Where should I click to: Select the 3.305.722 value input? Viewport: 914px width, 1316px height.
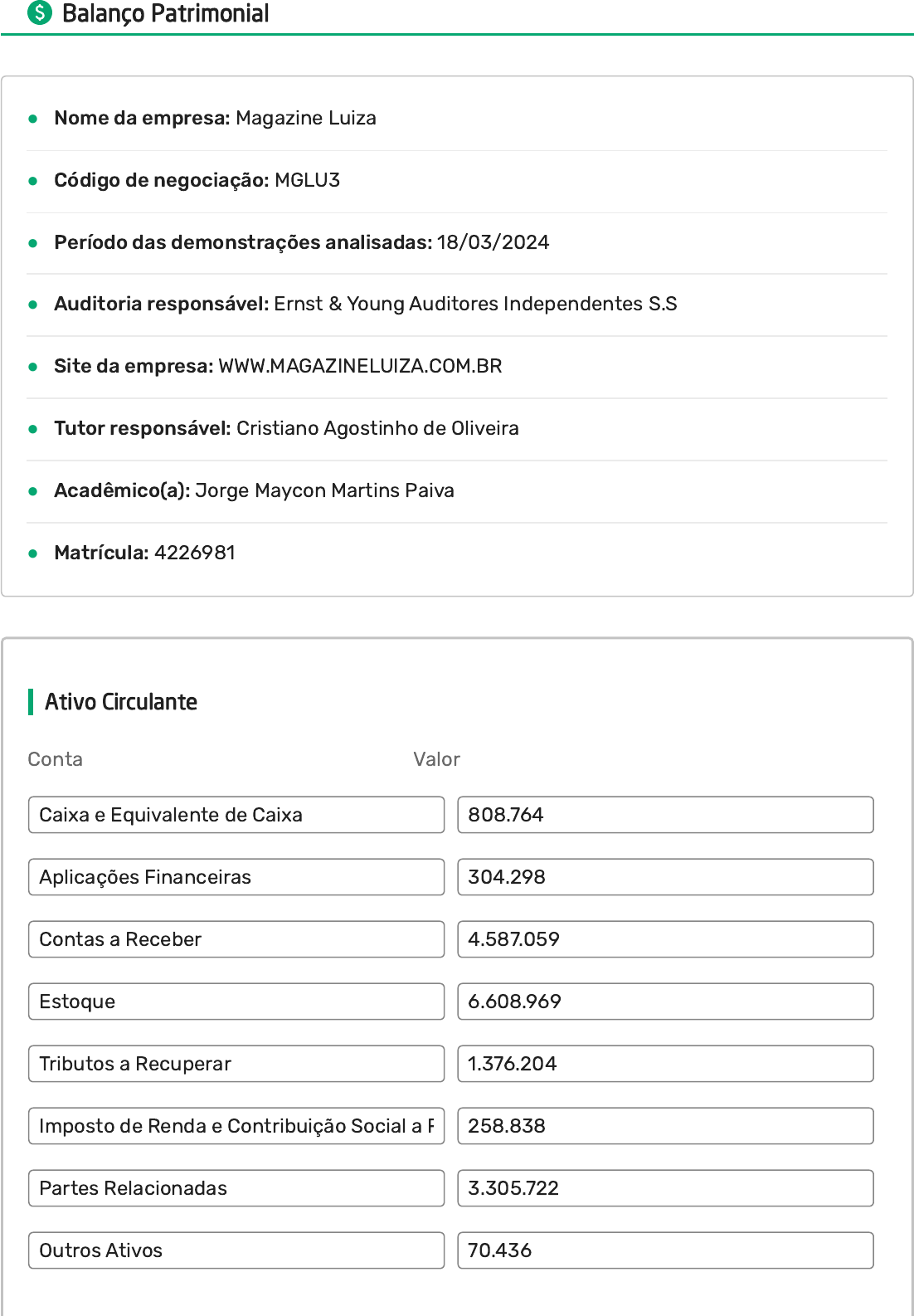tap(664, 1188)
